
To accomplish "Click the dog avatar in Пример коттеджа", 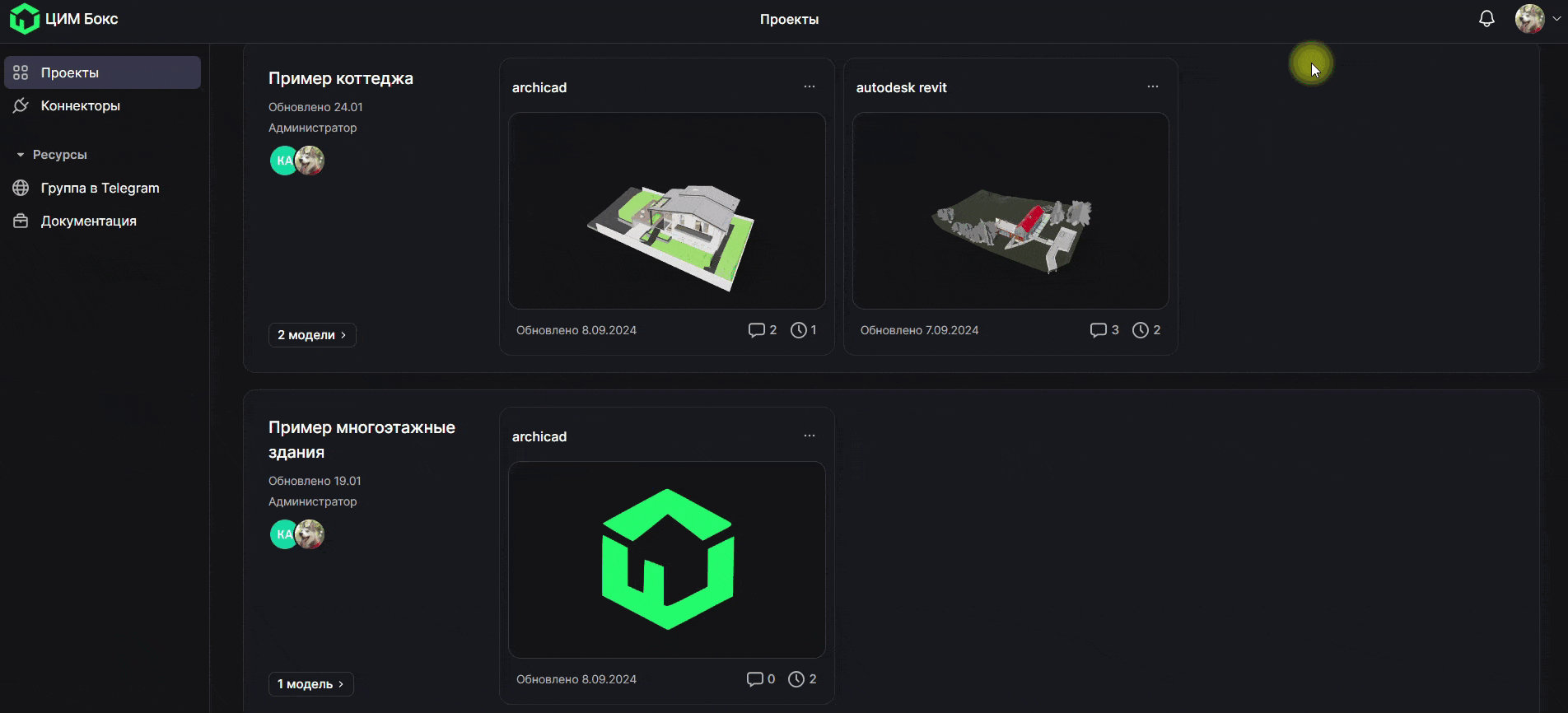I will [310, 161].
